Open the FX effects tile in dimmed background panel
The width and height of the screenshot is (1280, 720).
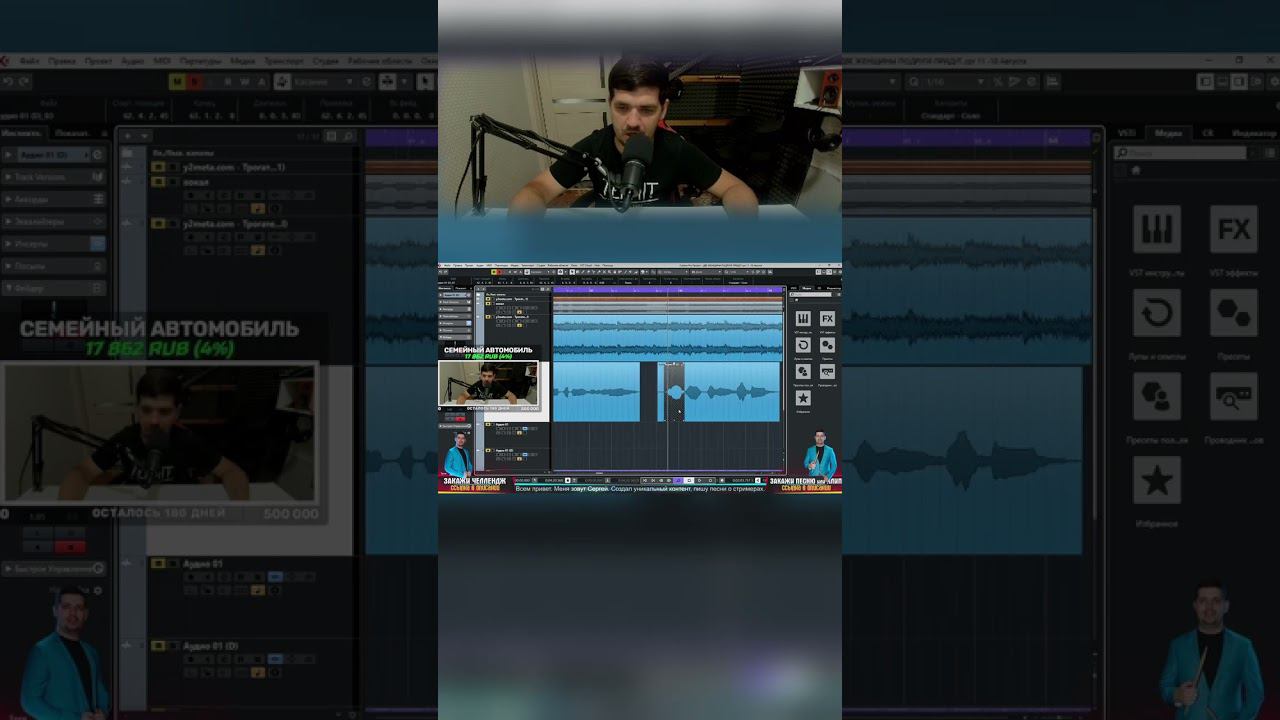(x=1234, y=230)
